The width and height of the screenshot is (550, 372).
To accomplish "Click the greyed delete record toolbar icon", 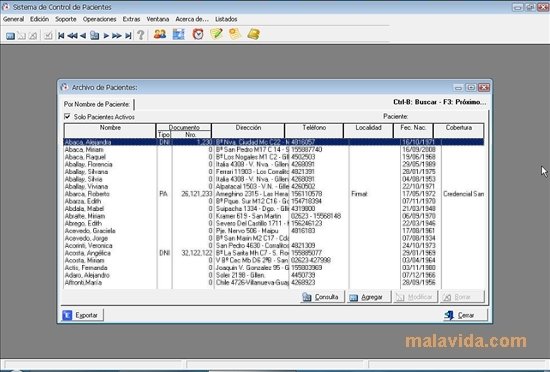I will (33, 35).
